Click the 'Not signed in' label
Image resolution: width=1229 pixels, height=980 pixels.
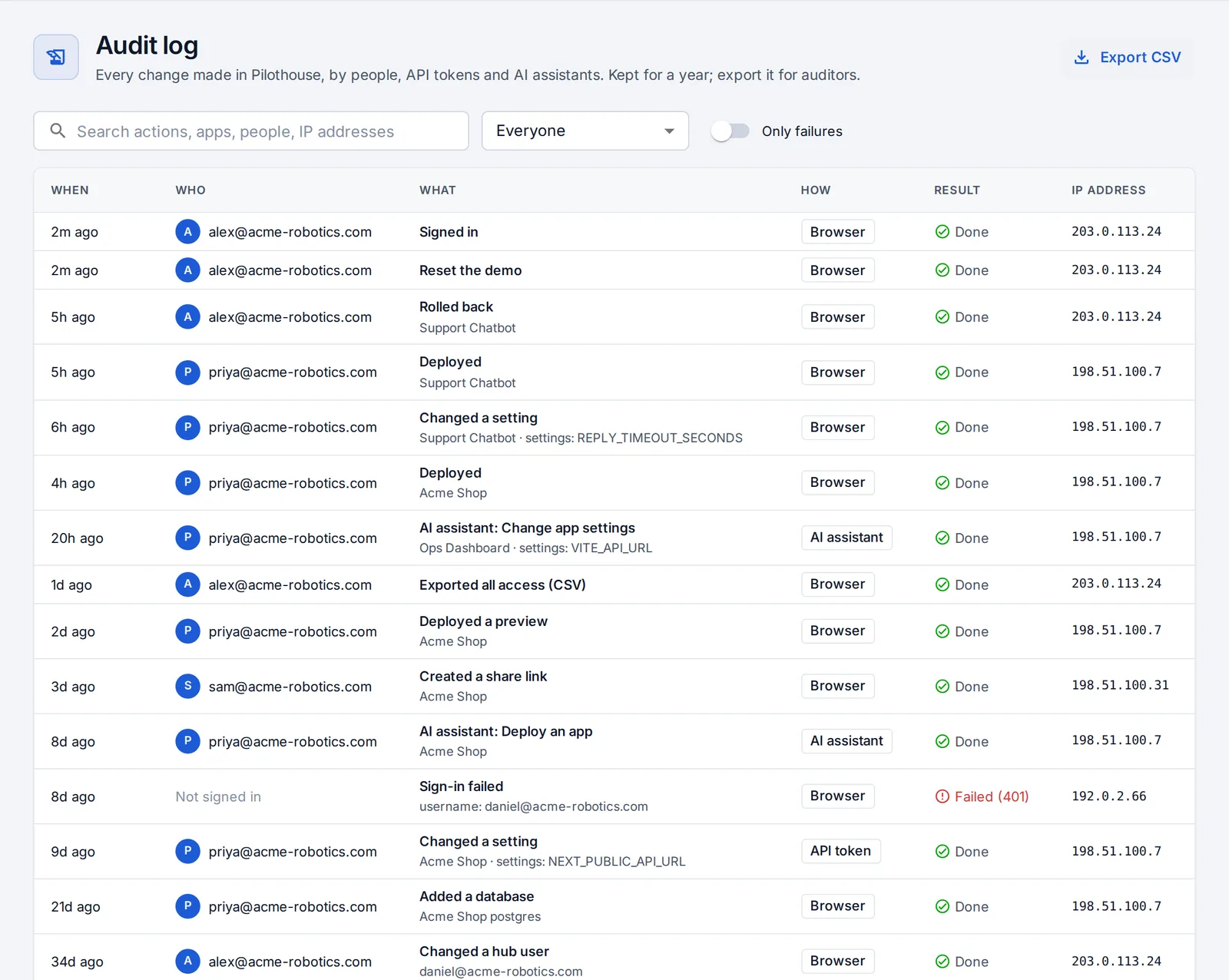click(218, 797)
